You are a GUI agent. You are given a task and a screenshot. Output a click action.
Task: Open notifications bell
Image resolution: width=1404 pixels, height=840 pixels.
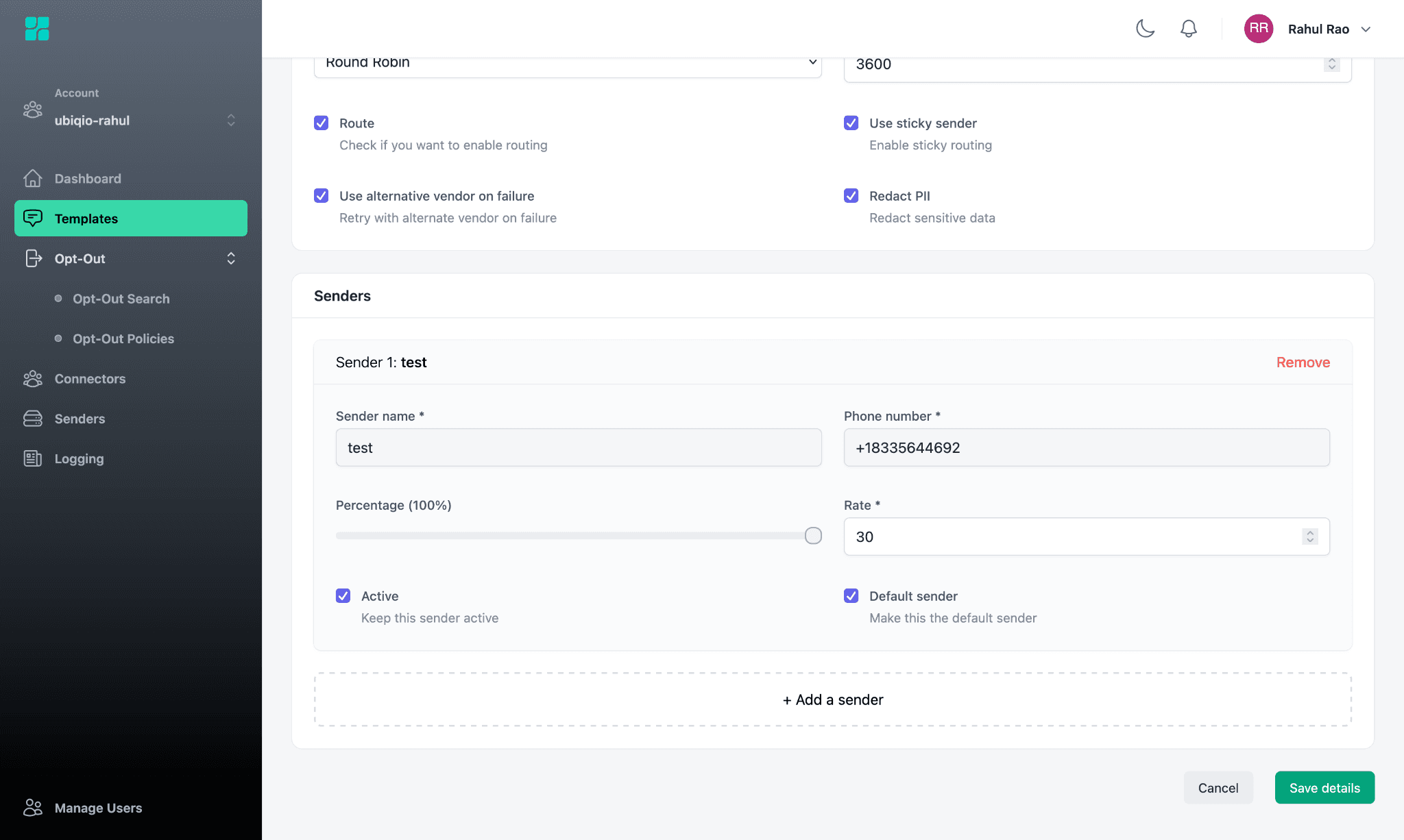[1188, 29]
